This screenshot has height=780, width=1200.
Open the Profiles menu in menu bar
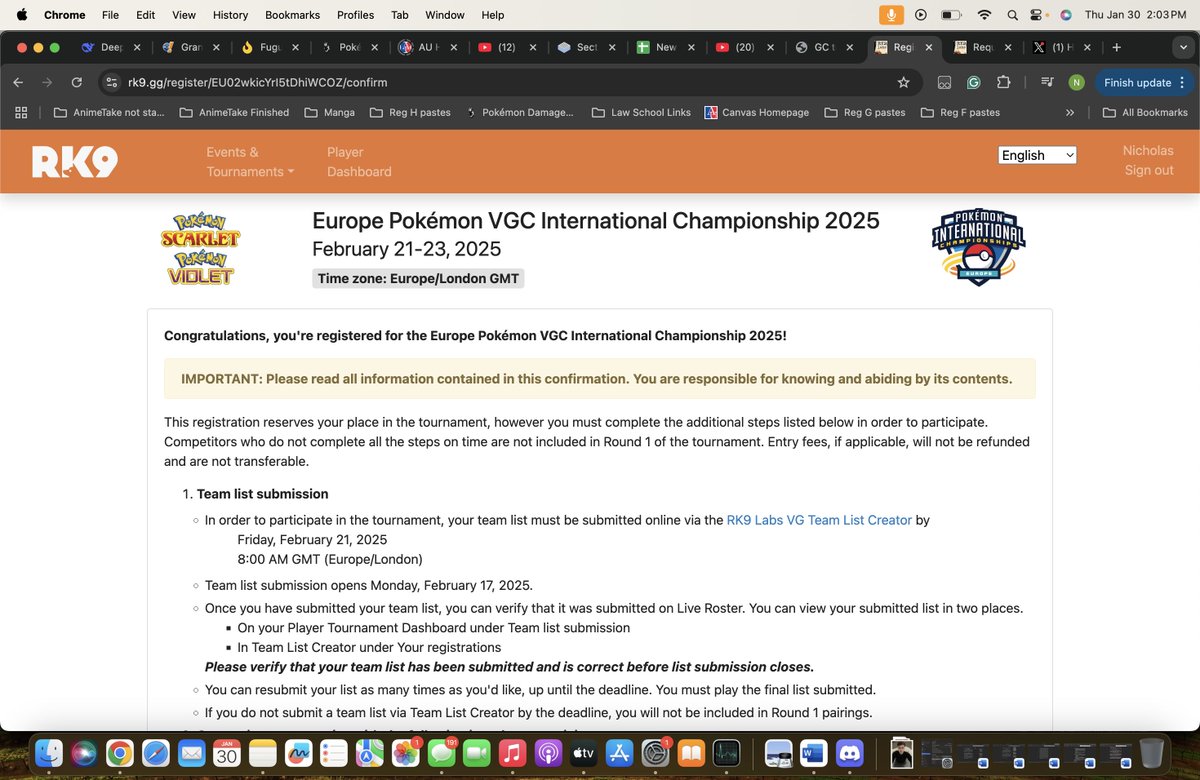pyautogui.click(x=355, y=15)
